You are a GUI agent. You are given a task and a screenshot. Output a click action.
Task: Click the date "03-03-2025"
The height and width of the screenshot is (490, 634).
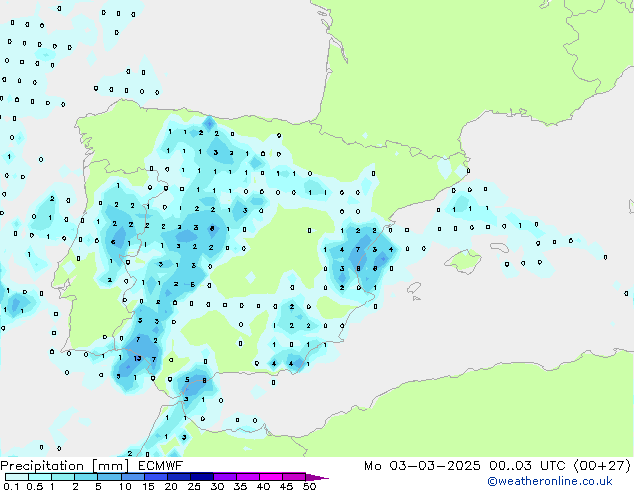coord(435,466)
